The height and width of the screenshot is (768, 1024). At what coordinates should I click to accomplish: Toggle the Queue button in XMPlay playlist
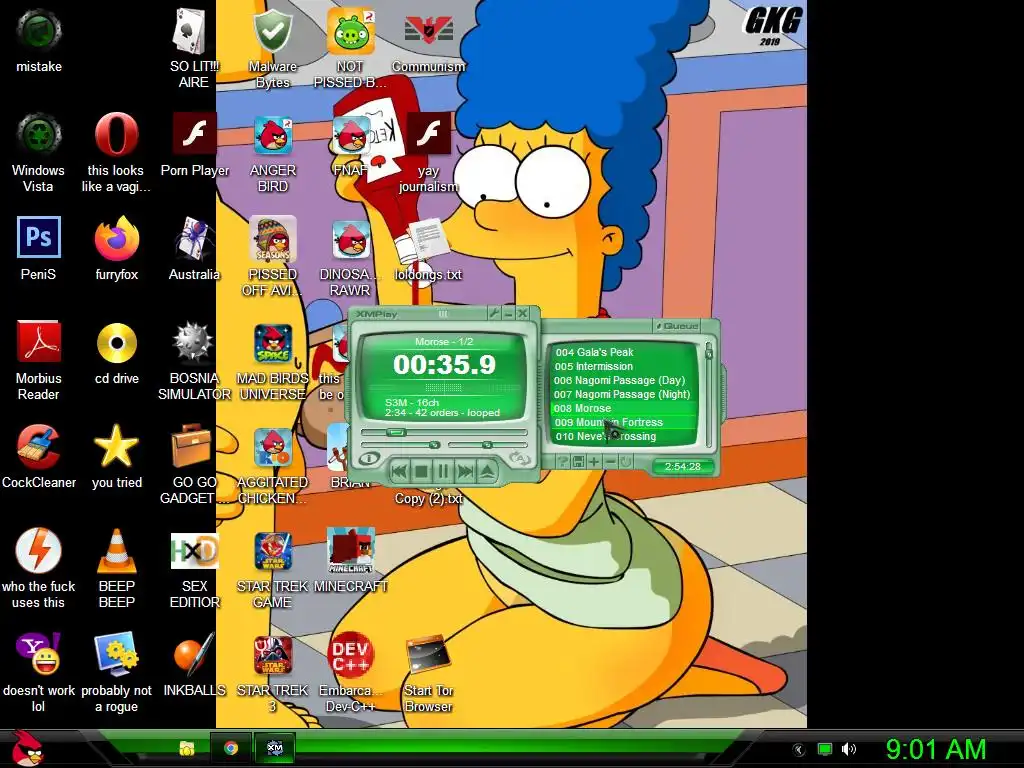coord(678,326)
